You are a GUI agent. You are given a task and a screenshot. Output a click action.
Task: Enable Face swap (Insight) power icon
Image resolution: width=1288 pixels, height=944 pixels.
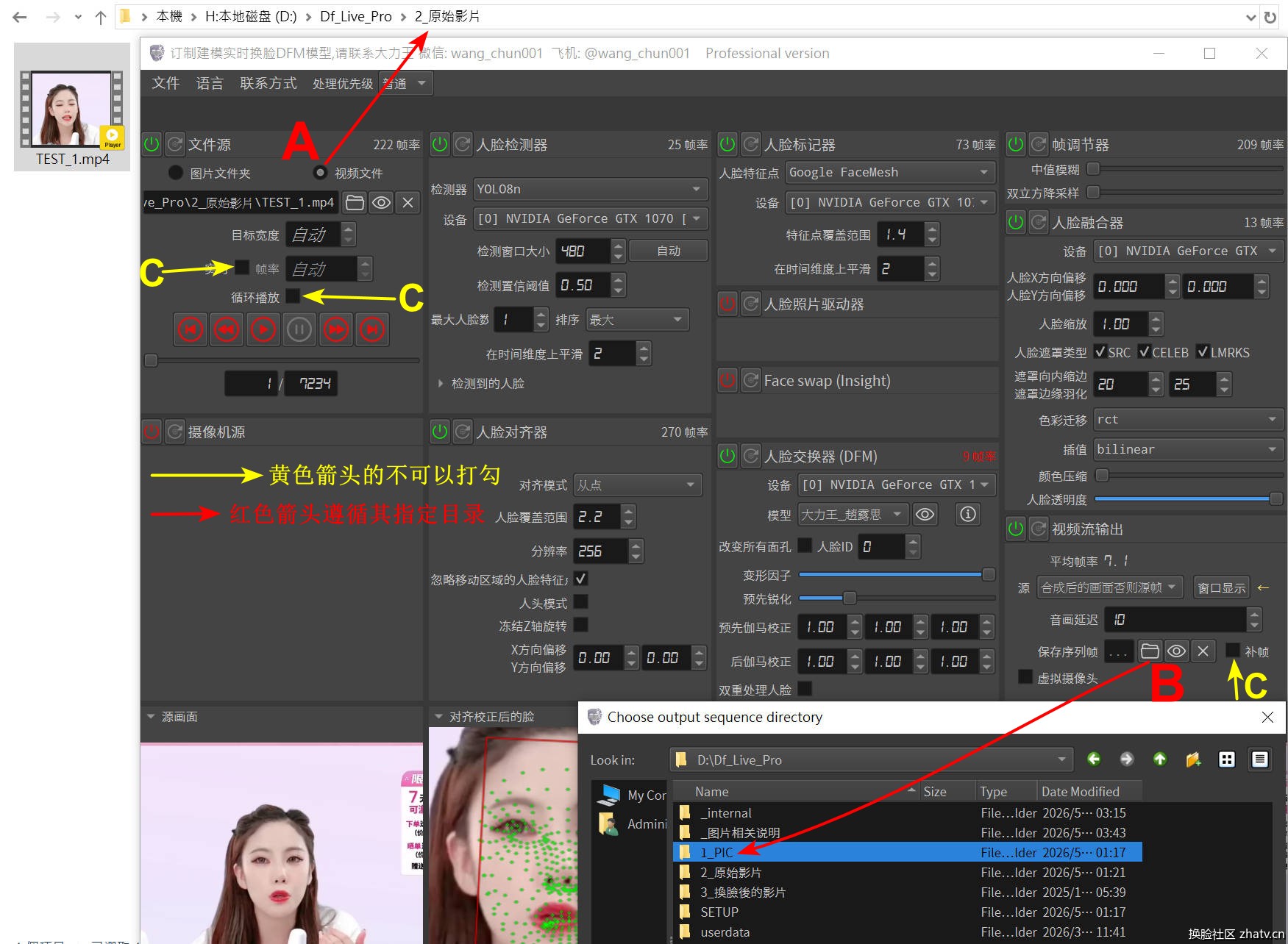727,380
